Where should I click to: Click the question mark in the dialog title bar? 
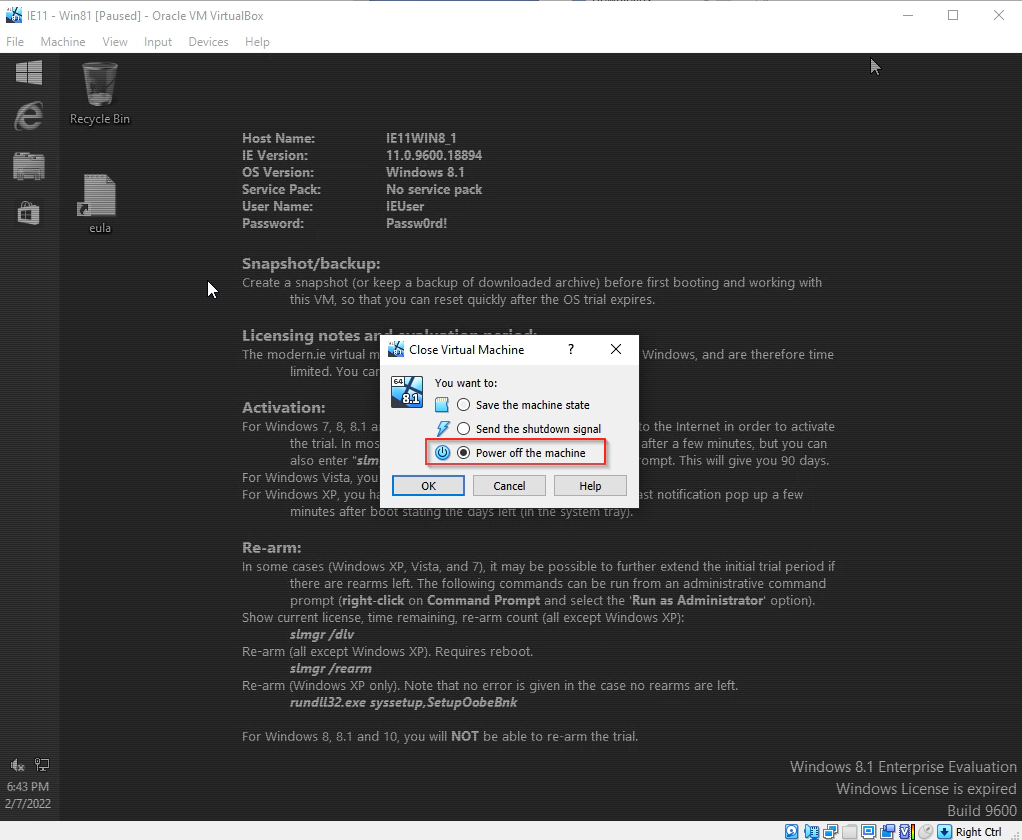[x=571, y=350]
